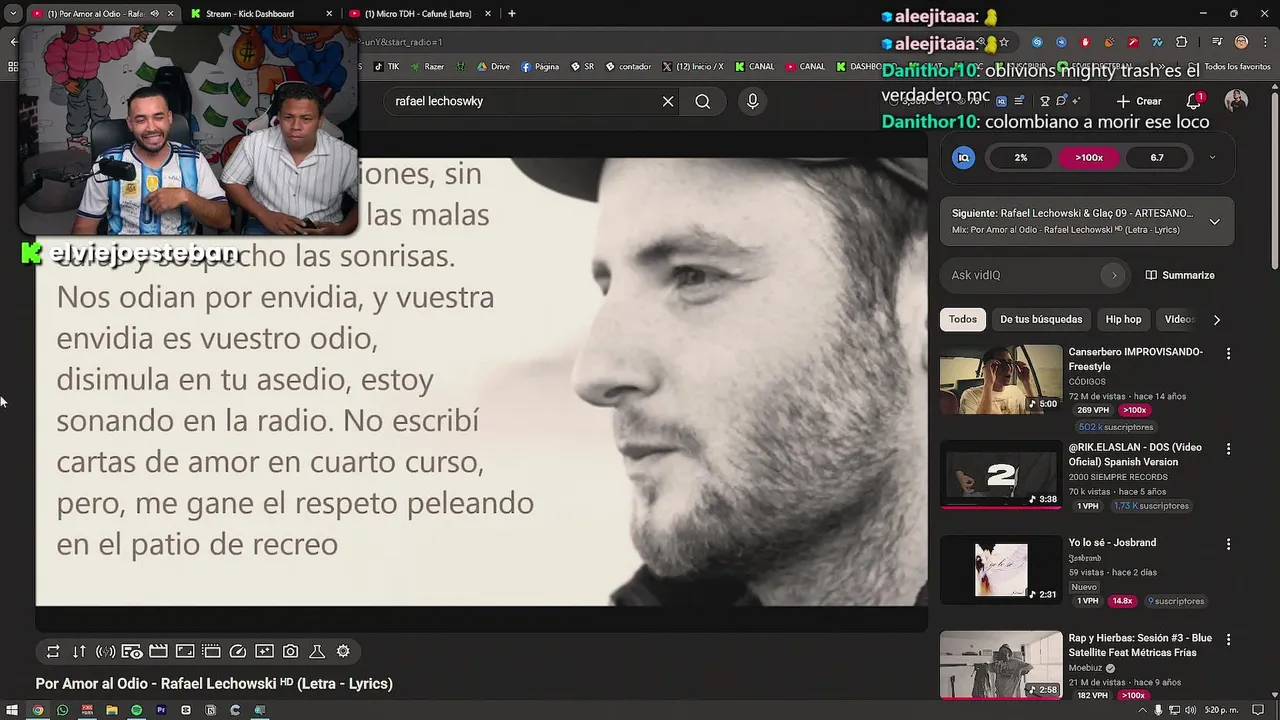Mute the Por Amor al Odio tab speaker
The image size is (1280, 720).
[154, 14]
